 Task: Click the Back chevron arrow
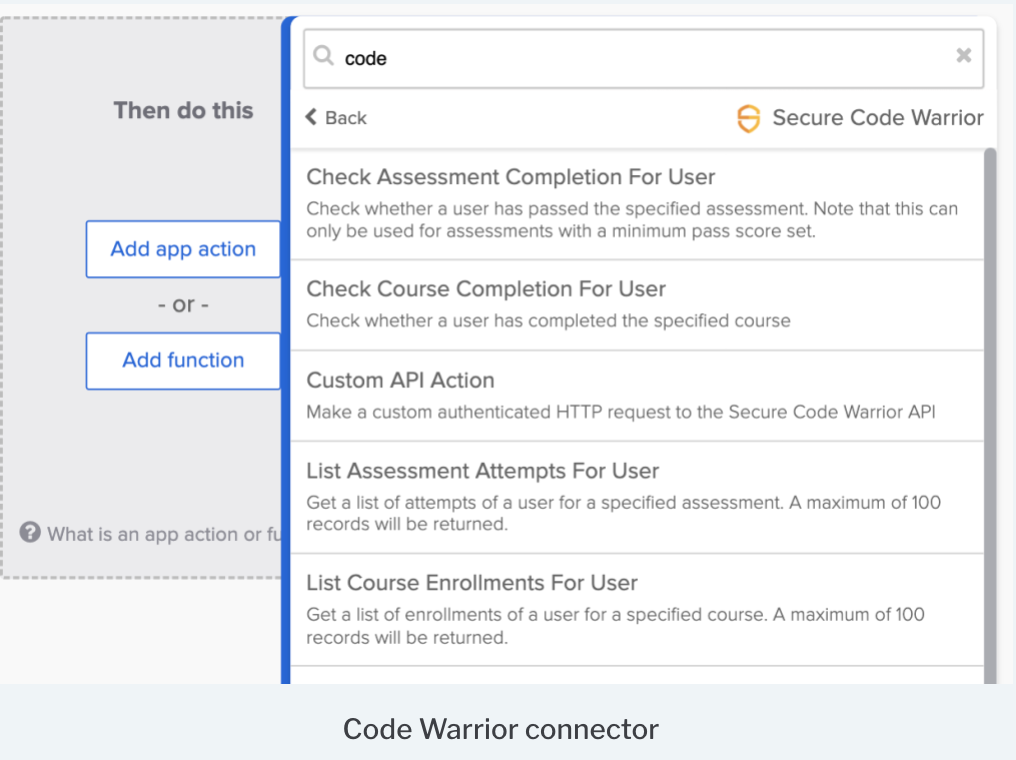coord(311,117)
